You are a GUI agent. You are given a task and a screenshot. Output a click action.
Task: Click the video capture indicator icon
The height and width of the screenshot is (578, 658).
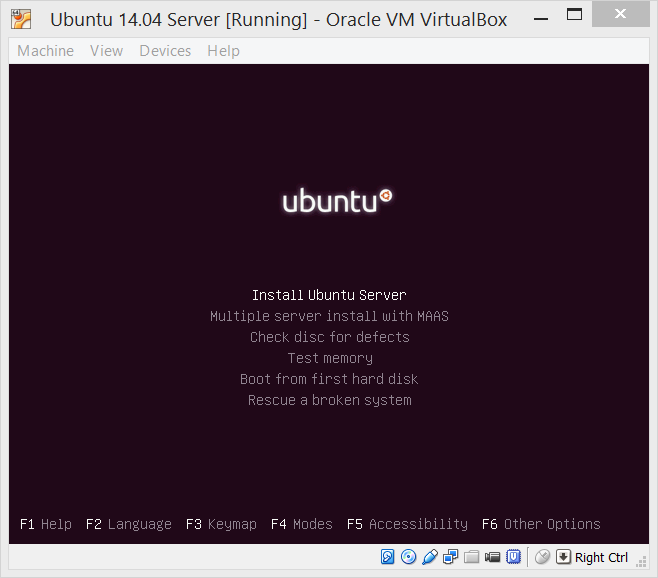pos(492,557)
